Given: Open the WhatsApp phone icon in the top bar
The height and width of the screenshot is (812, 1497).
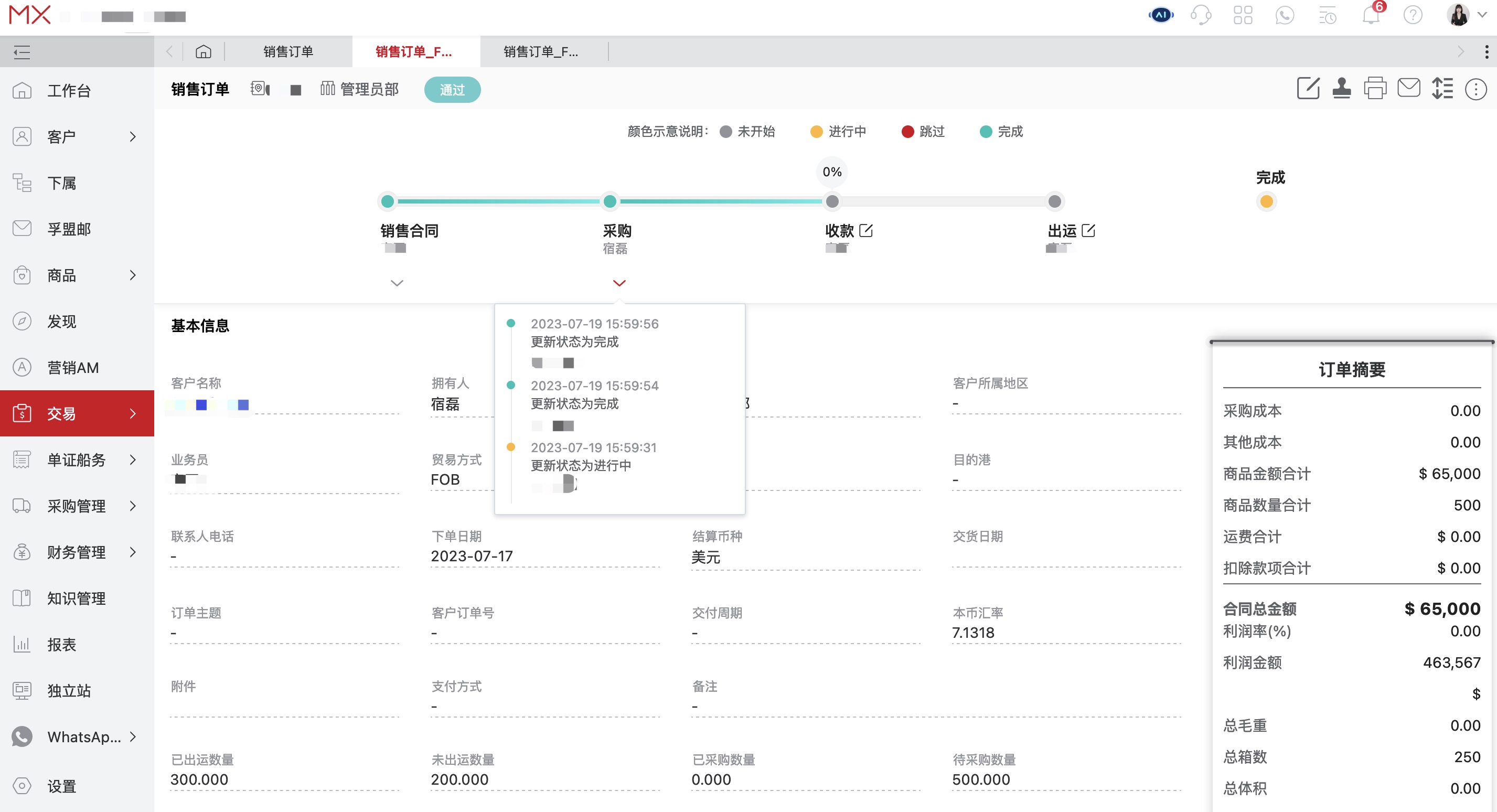Looking at the screenshot, I should point(1286,15).
